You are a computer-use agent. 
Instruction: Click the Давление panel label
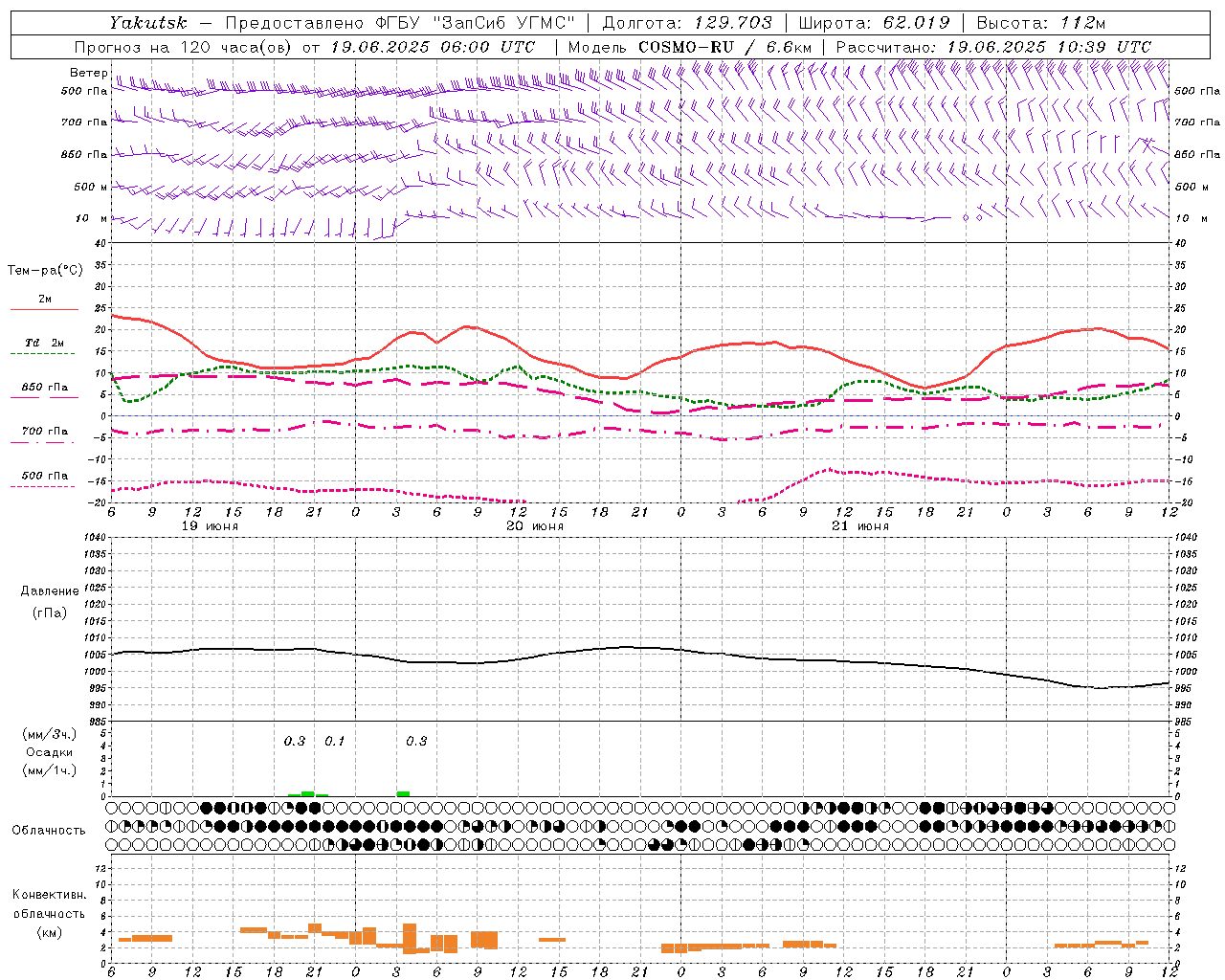50,591
